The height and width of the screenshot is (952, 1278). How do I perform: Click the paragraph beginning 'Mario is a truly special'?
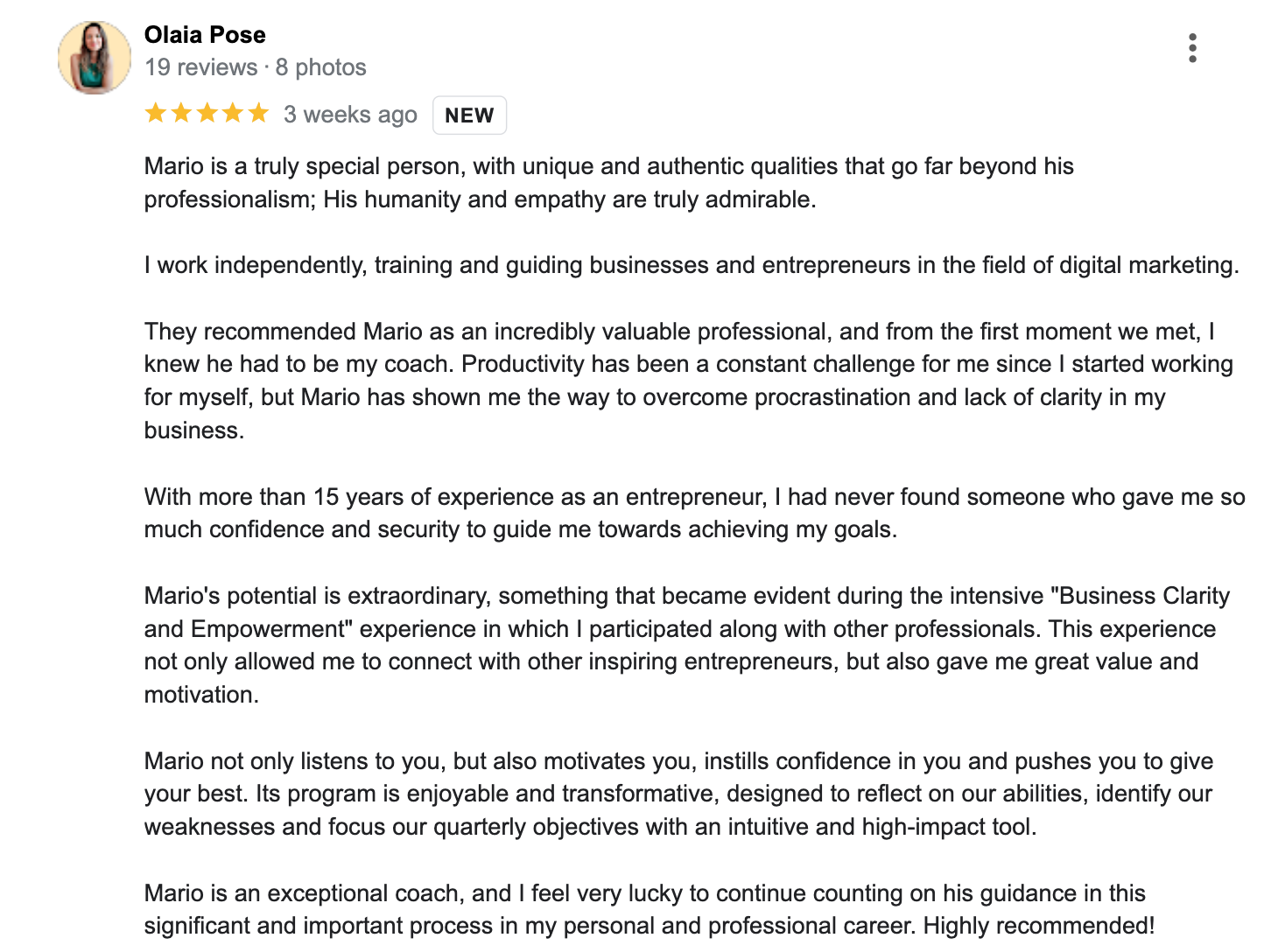609,183
